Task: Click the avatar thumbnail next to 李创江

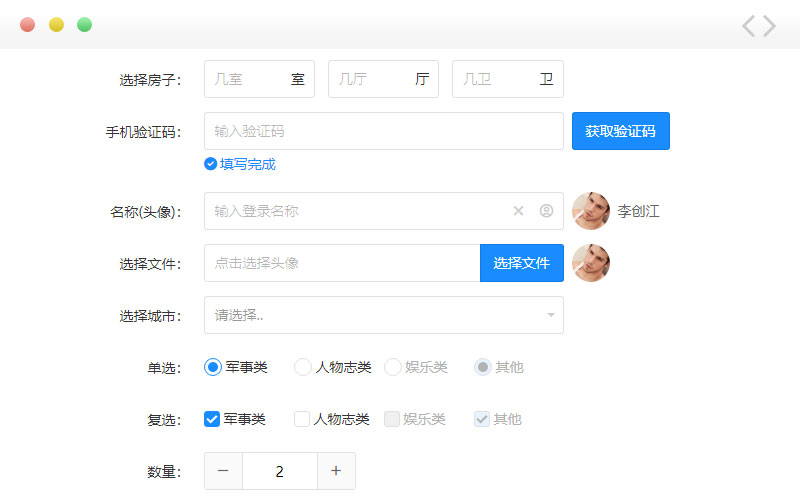Action: (591, 211)
